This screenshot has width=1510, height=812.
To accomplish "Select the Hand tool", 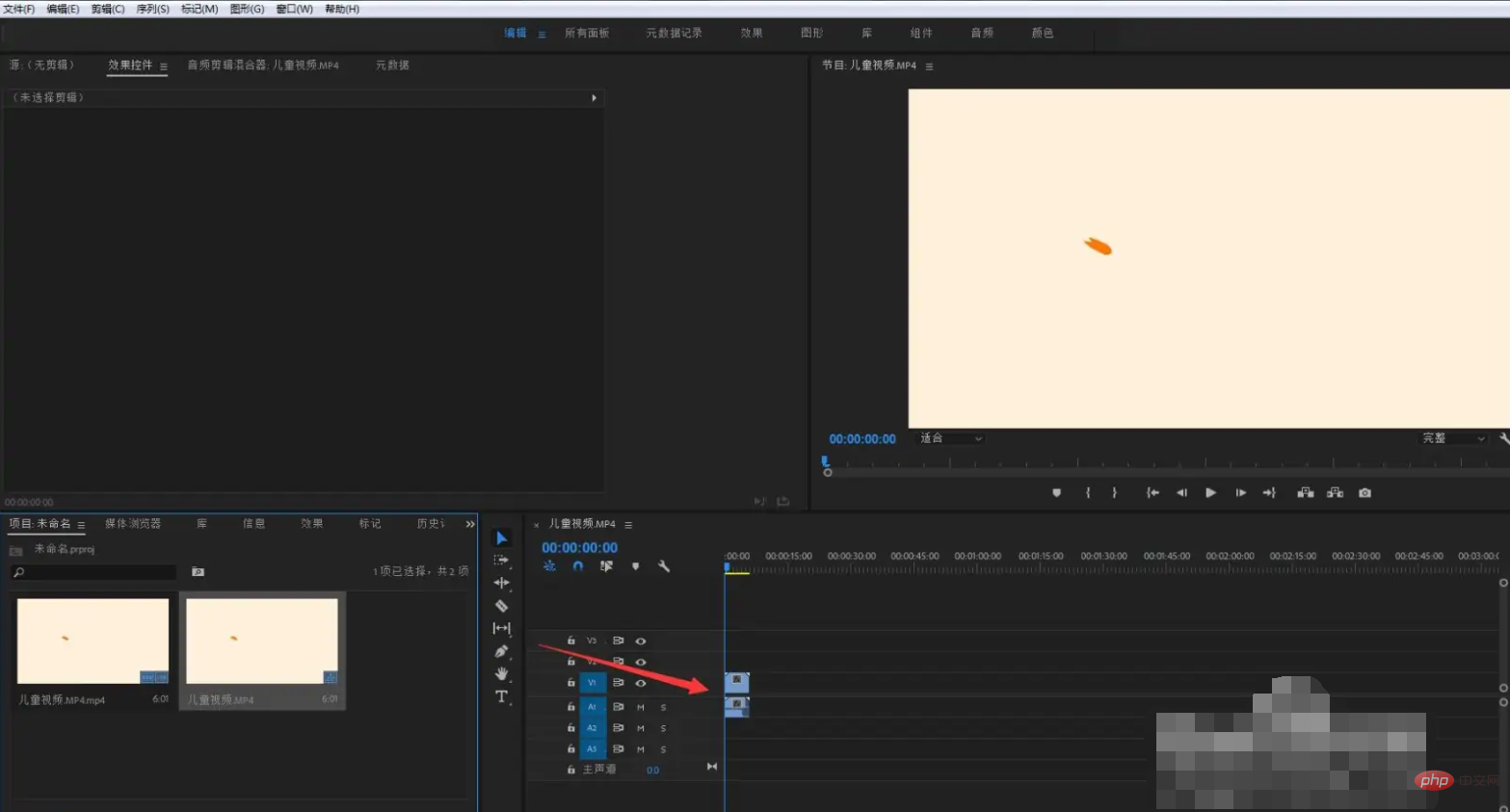I will point(501,673).
